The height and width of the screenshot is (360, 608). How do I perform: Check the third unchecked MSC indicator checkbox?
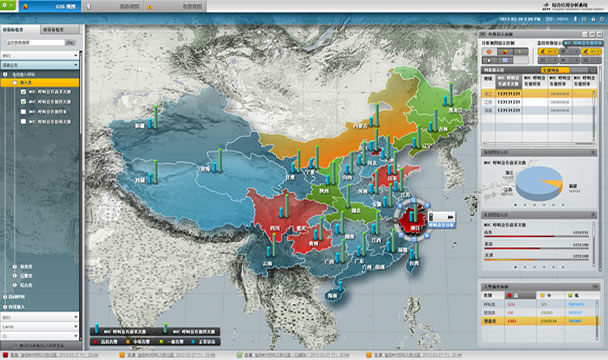pyautogui.click(x=23, y=112)
